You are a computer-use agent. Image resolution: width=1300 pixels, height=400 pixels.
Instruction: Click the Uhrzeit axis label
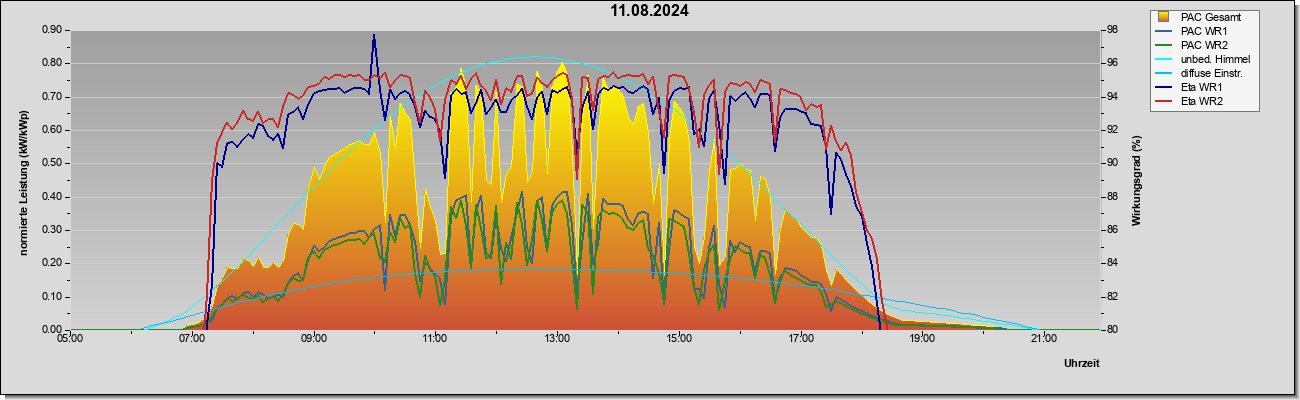[x=1082, y=364]
